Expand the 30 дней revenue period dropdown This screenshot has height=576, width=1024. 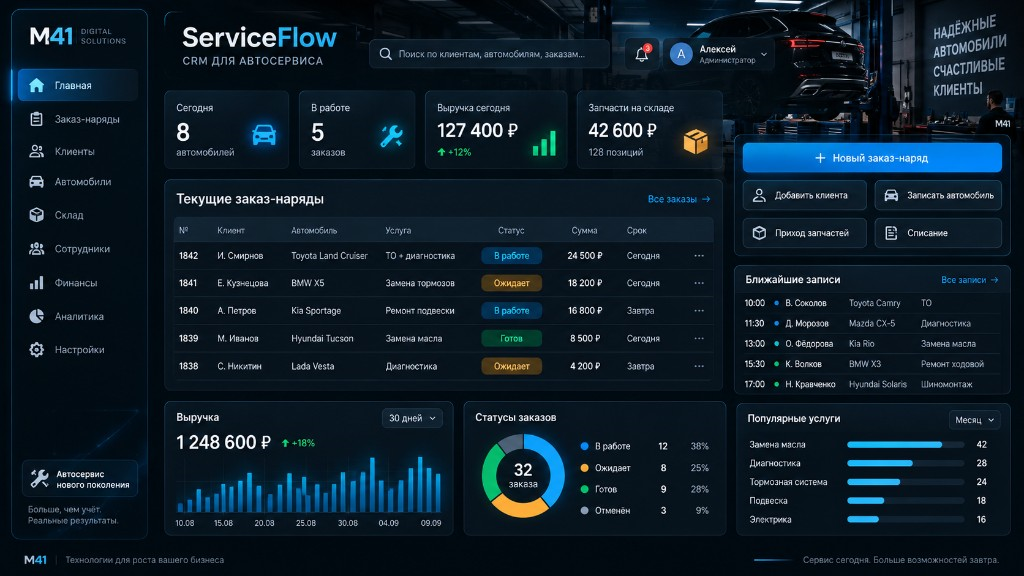[412, 418]
